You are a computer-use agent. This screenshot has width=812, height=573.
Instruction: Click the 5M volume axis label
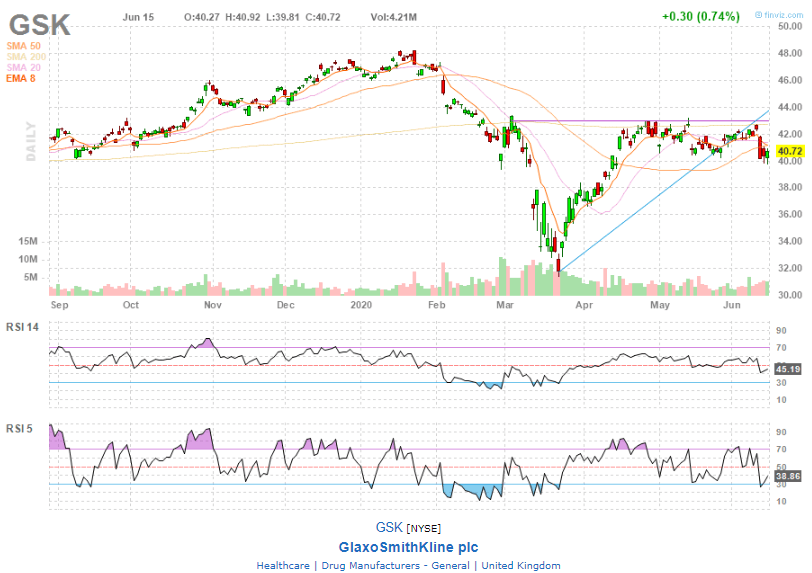coord(31,277)
